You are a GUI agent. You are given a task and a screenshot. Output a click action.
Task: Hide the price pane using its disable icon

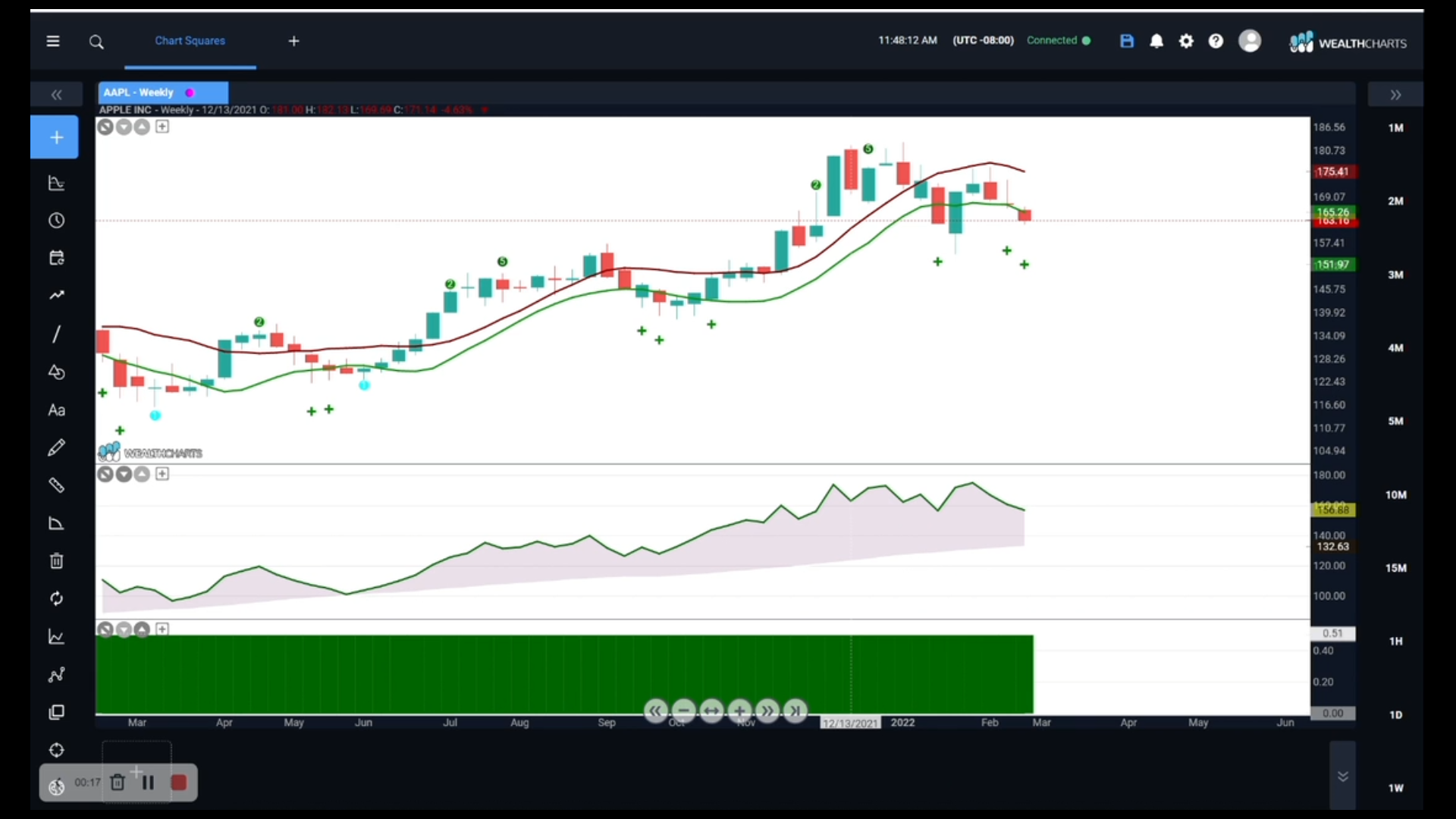[105, 127]
